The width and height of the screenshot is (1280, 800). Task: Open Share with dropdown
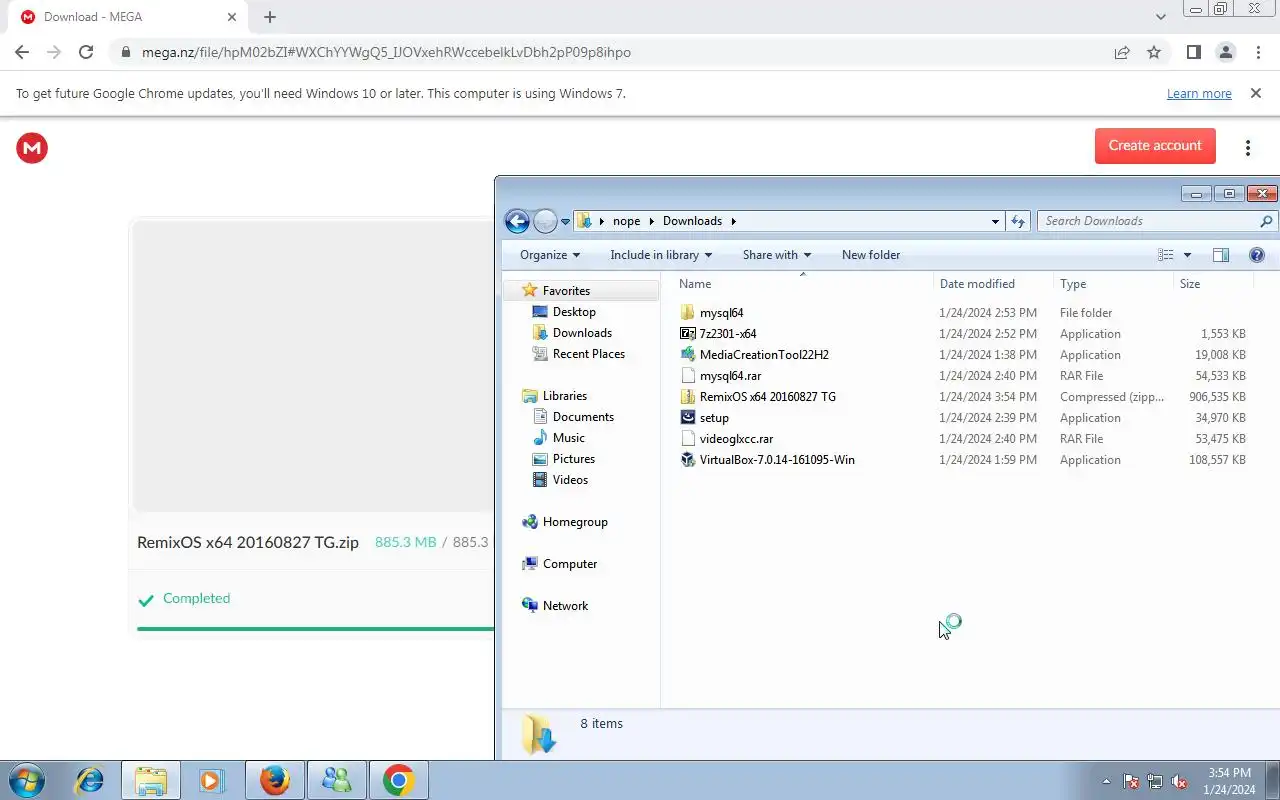(x=776, y=255)
